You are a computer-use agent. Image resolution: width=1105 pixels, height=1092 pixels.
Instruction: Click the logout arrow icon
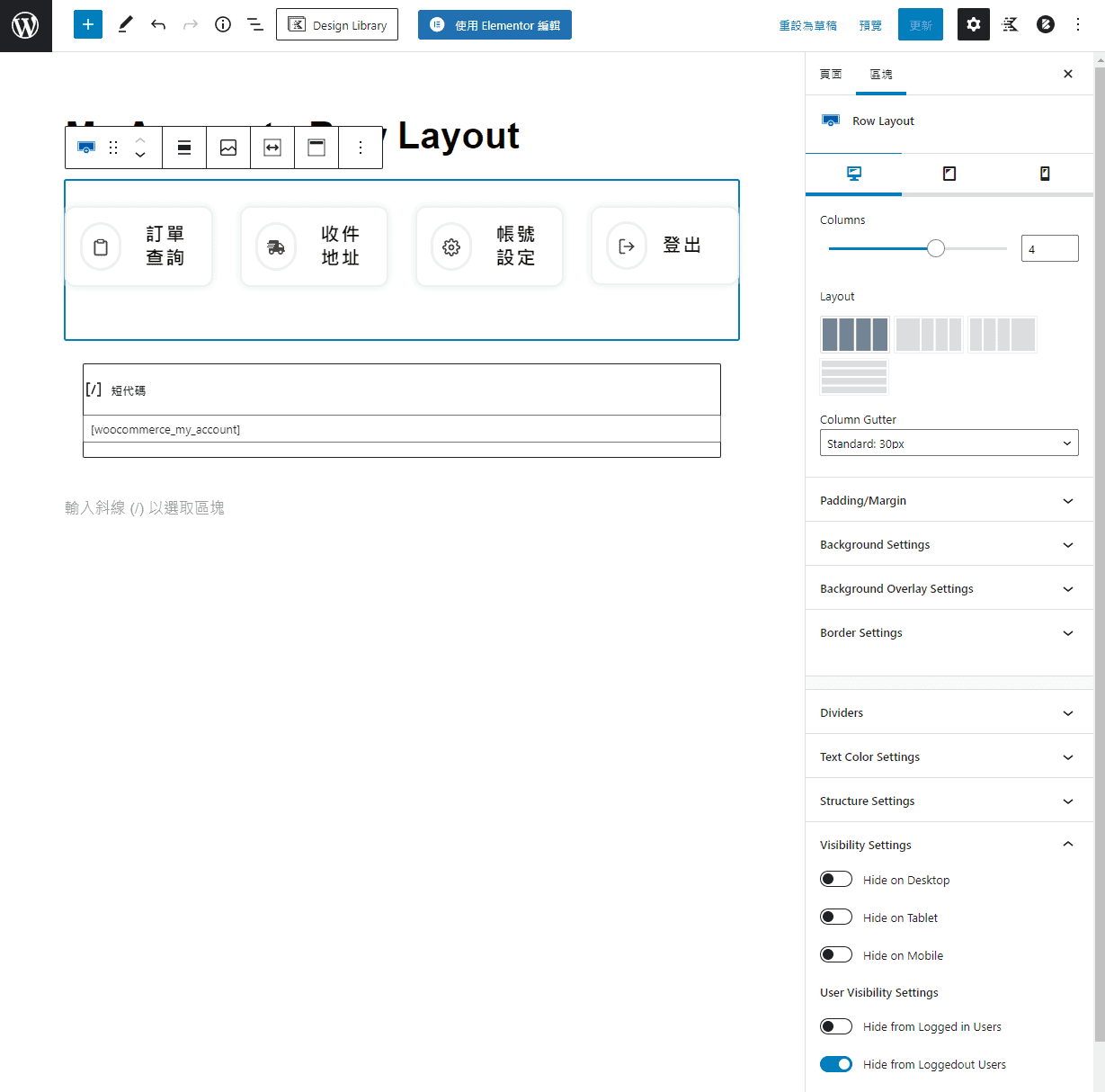point(627,246)
